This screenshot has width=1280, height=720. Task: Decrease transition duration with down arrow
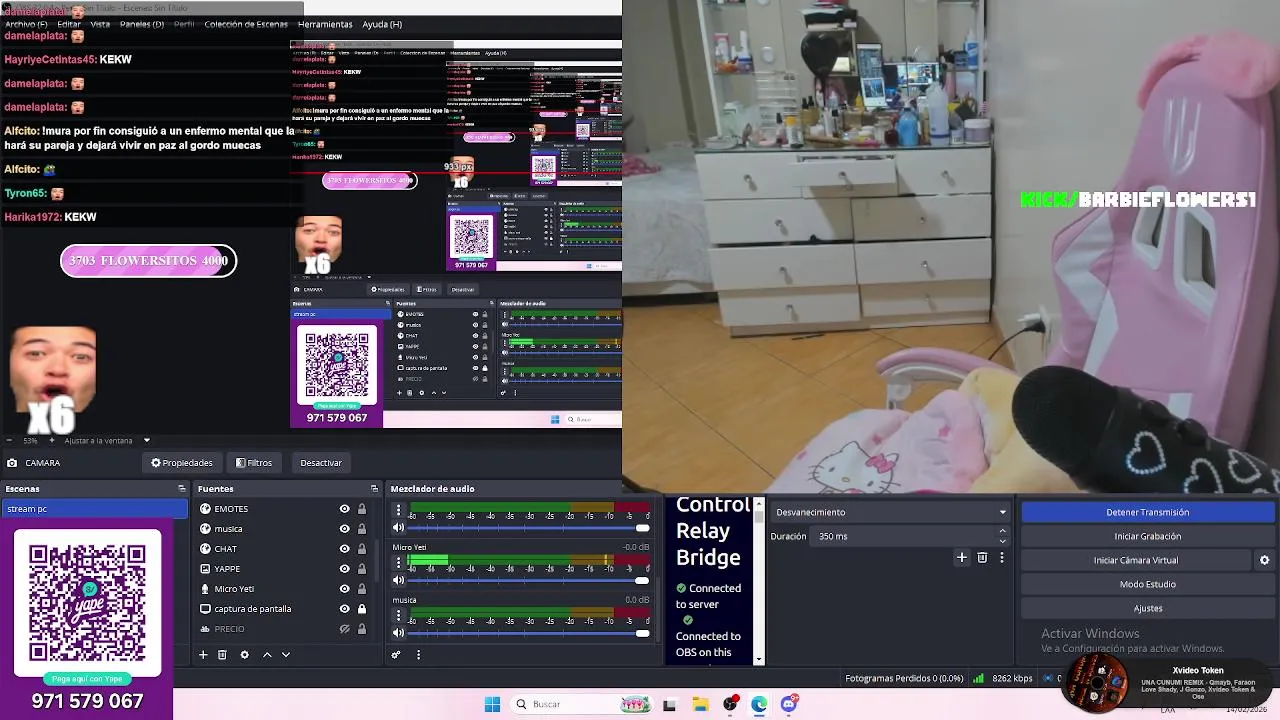coord(1003,541)
